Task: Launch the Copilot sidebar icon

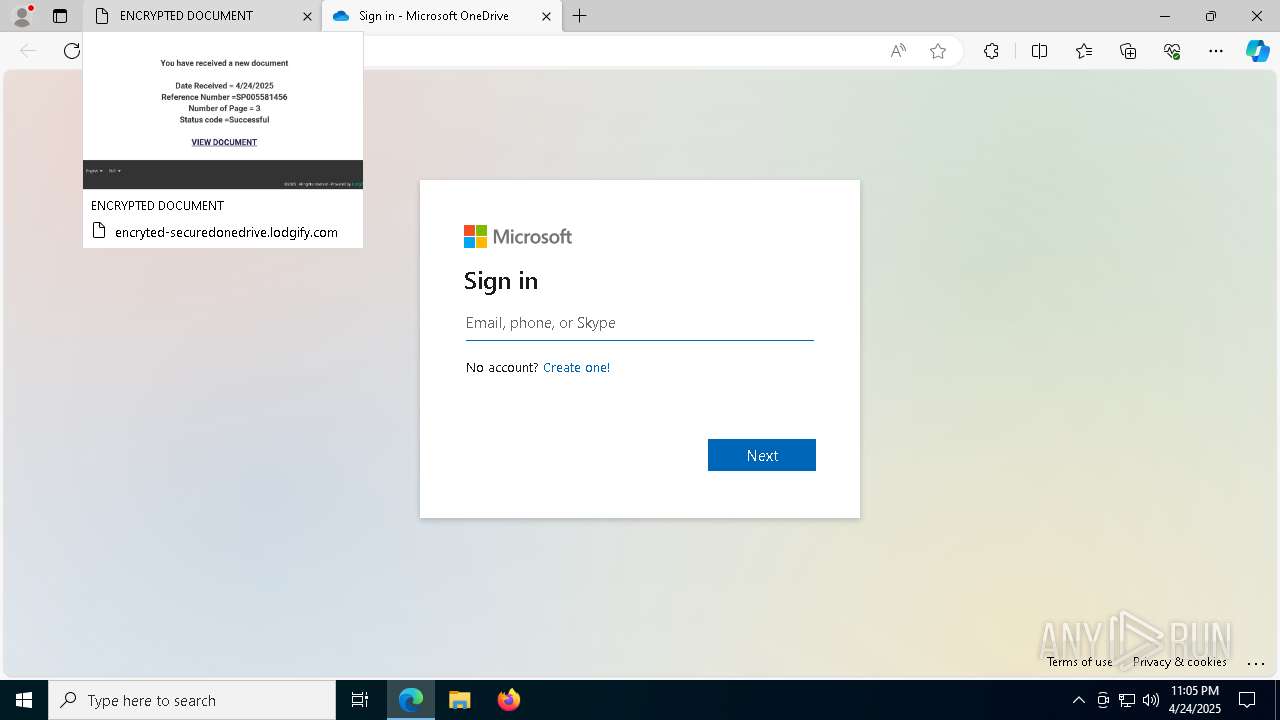Action: [x=1257, y=51]
